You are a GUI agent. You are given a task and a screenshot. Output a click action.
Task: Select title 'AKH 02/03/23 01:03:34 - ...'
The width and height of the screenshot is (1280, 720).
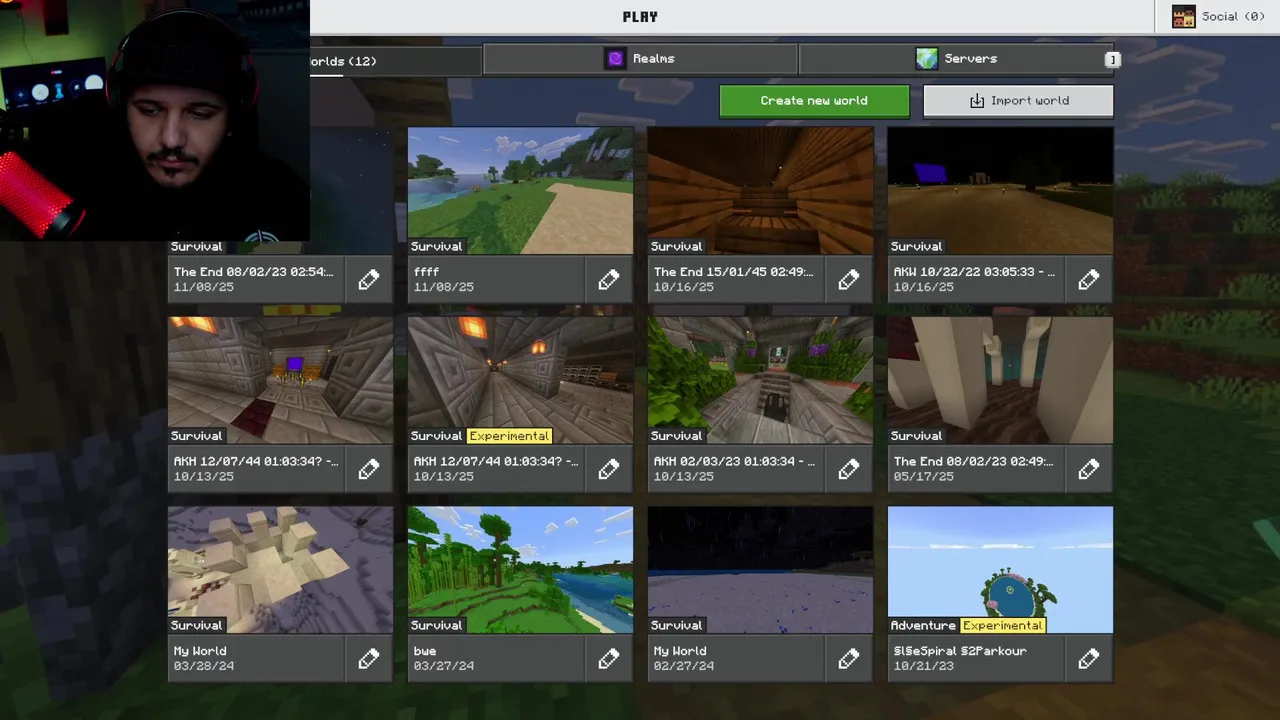734,461
